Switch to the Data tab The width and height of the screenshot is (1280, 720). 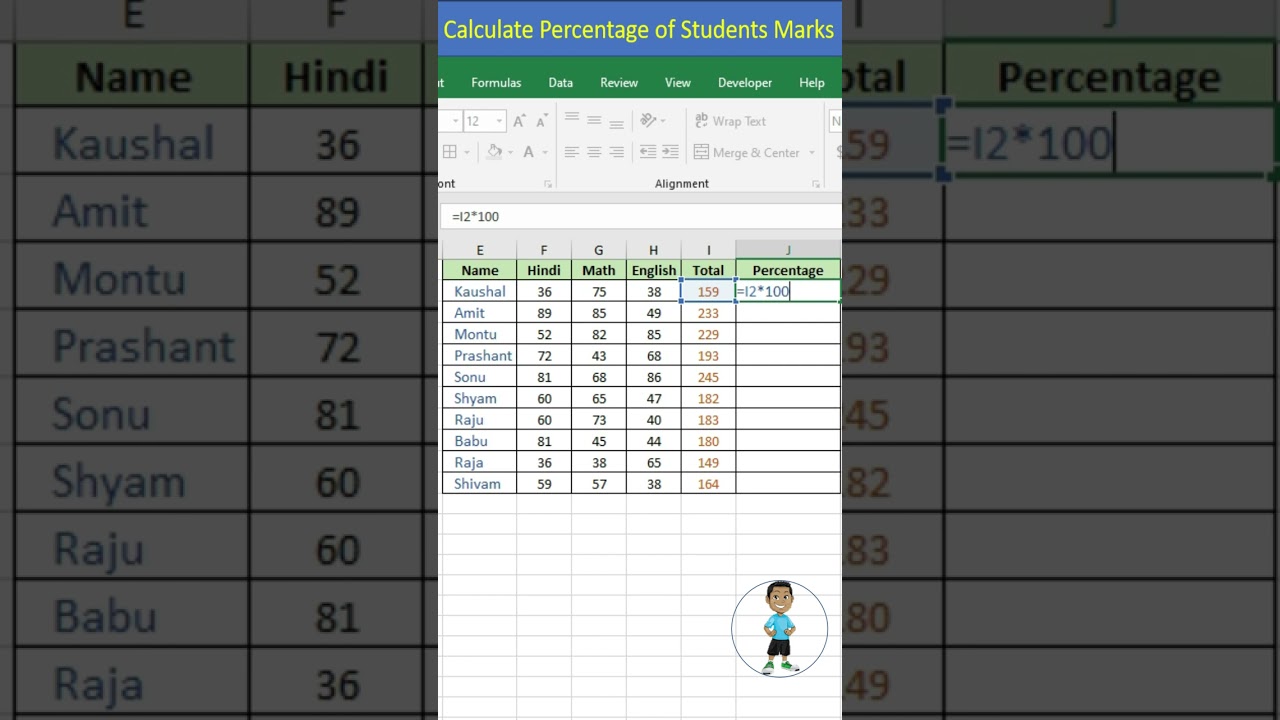[561, 83]
